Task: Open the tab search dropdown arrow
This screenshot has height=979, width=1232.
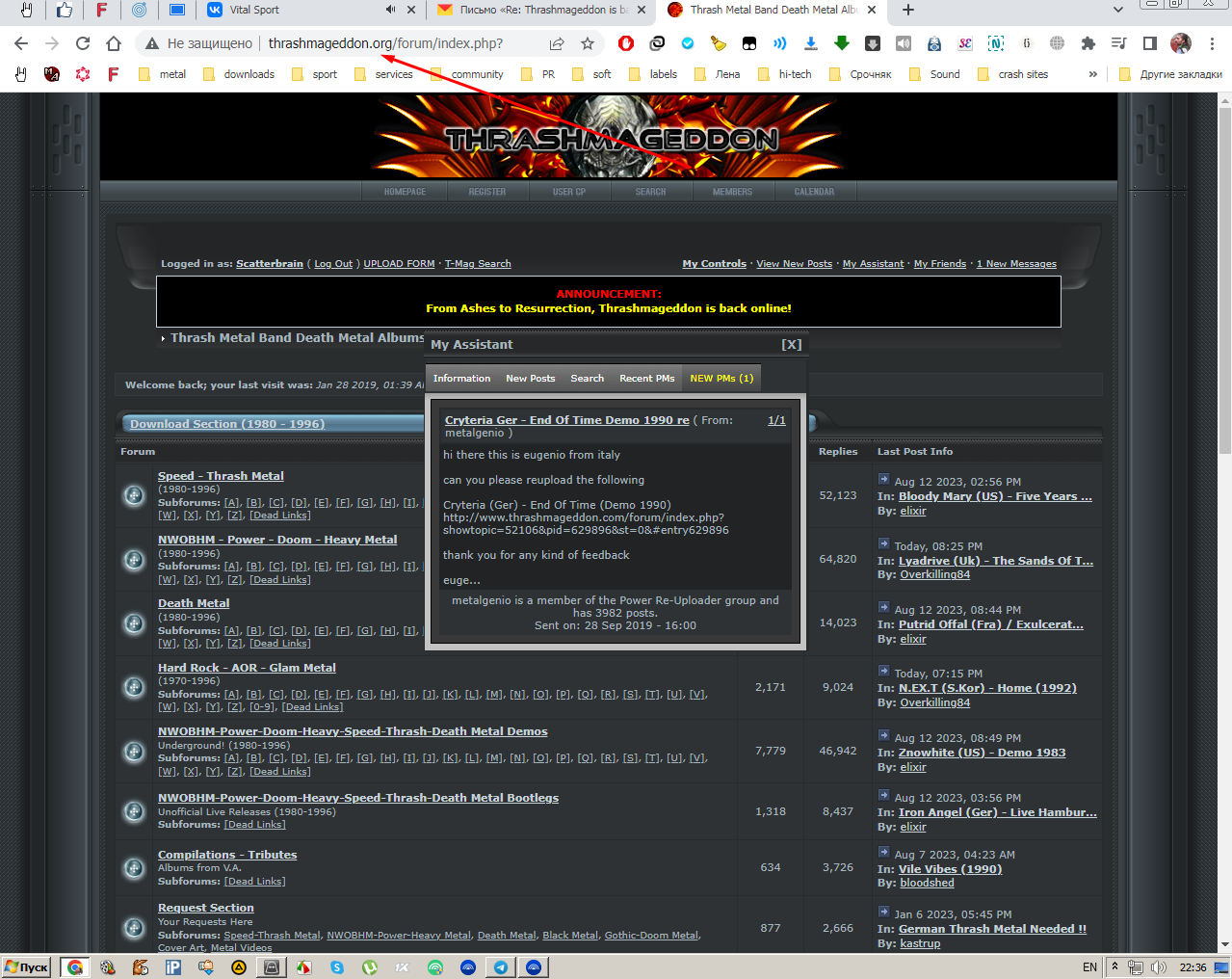Action: pos(1117,10)
